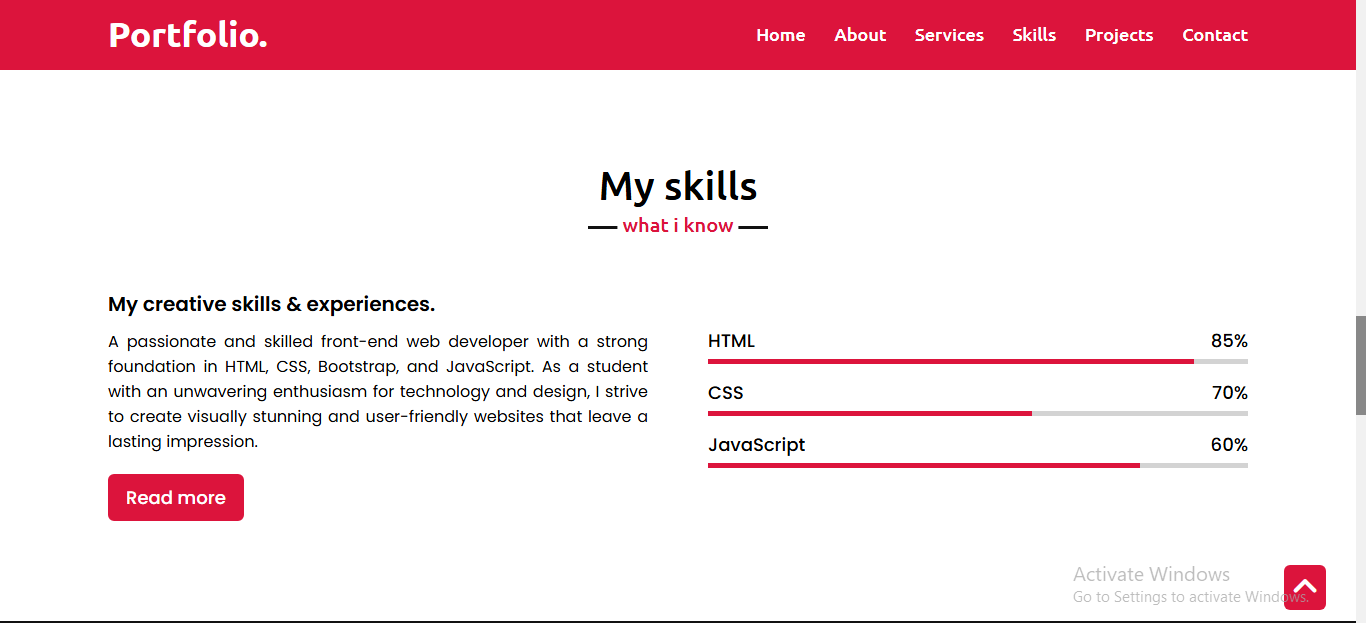The width and height of the screenshot is (1366, 623).
Task: Click the 85% value next to HTML
Action: tap(1229, 341)
